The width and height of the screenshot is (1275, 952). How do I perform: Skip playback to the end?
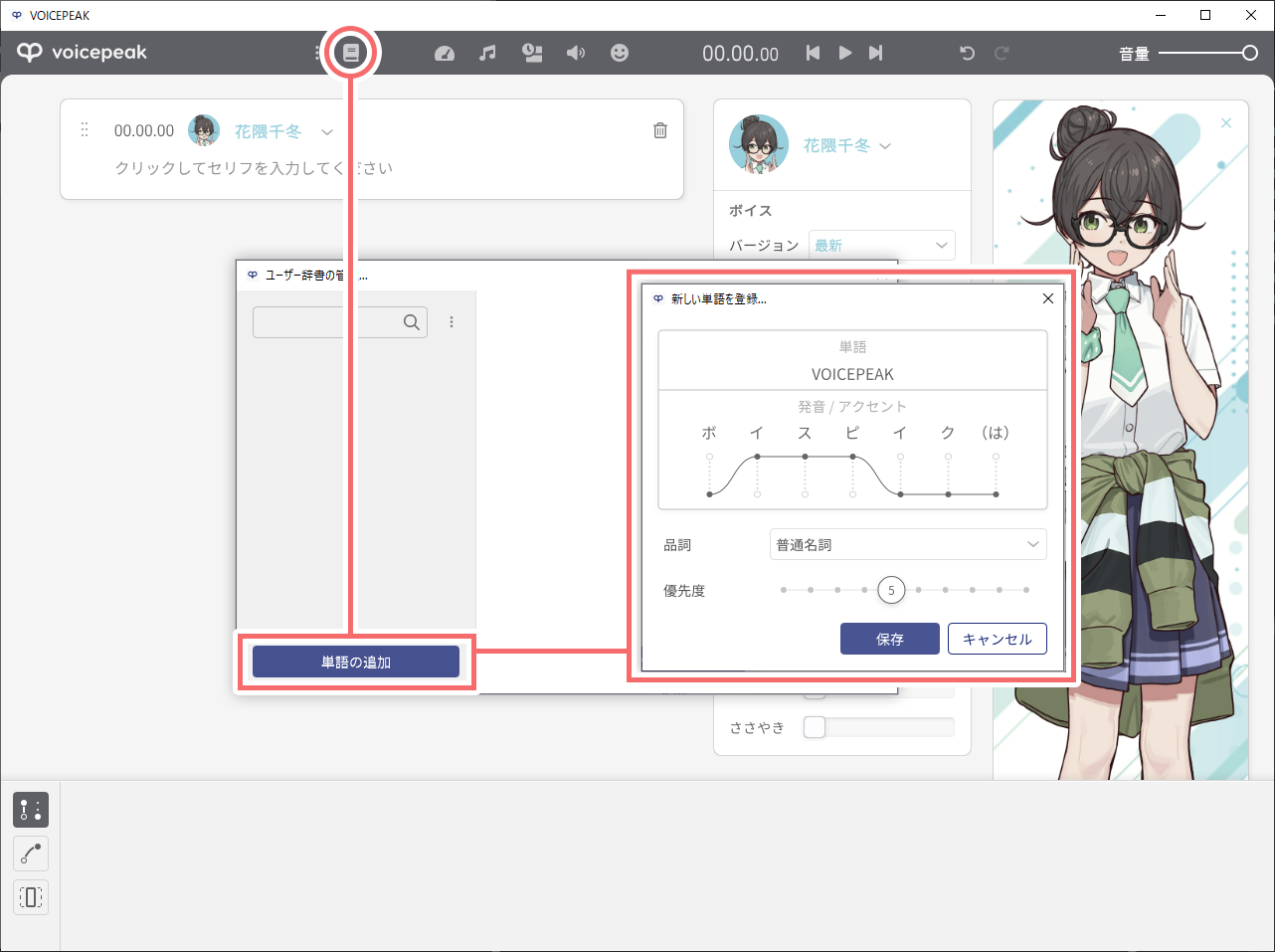875,53
